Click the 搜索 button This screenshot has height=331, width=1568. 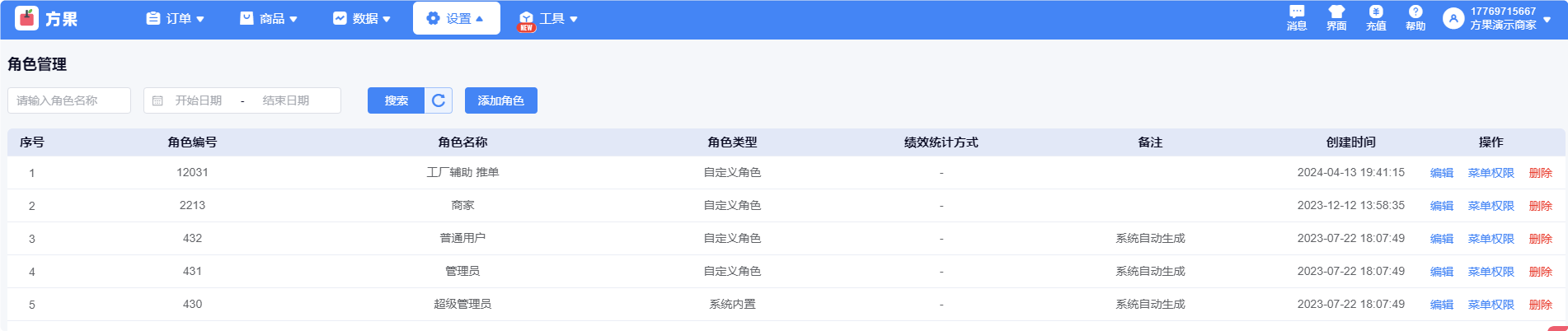pos(396,100)
